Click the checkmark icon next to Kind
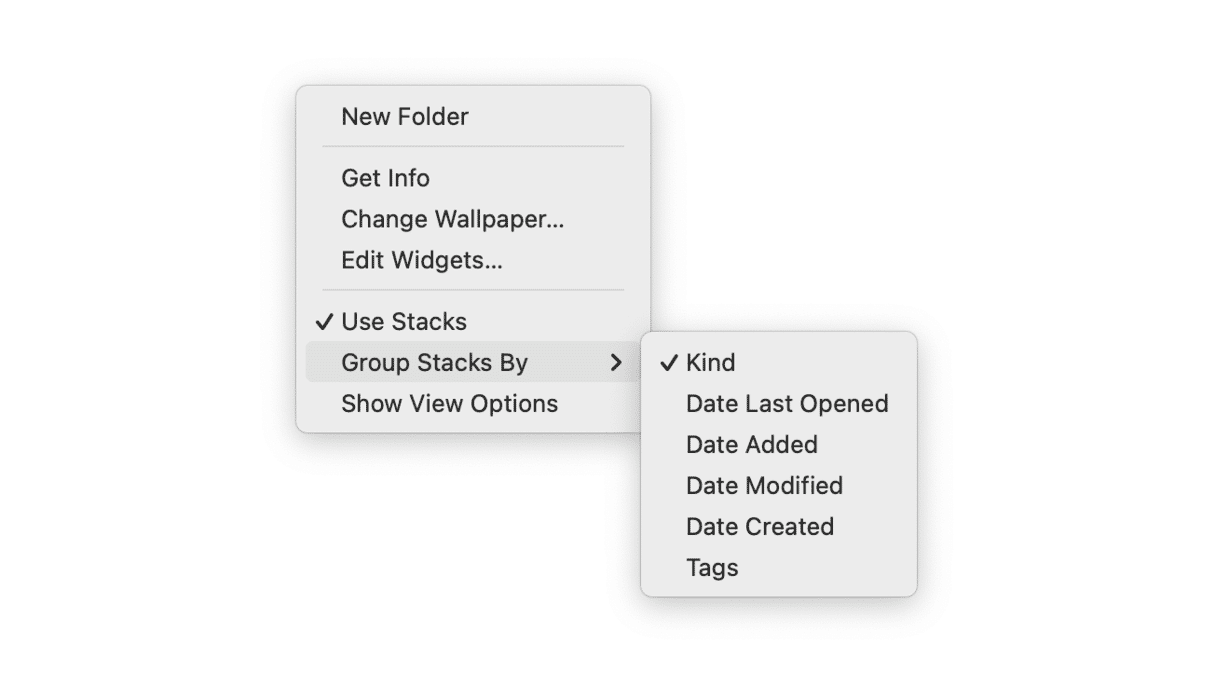Viewport: 1215px width, 699px height. click(x=669, y=363)
